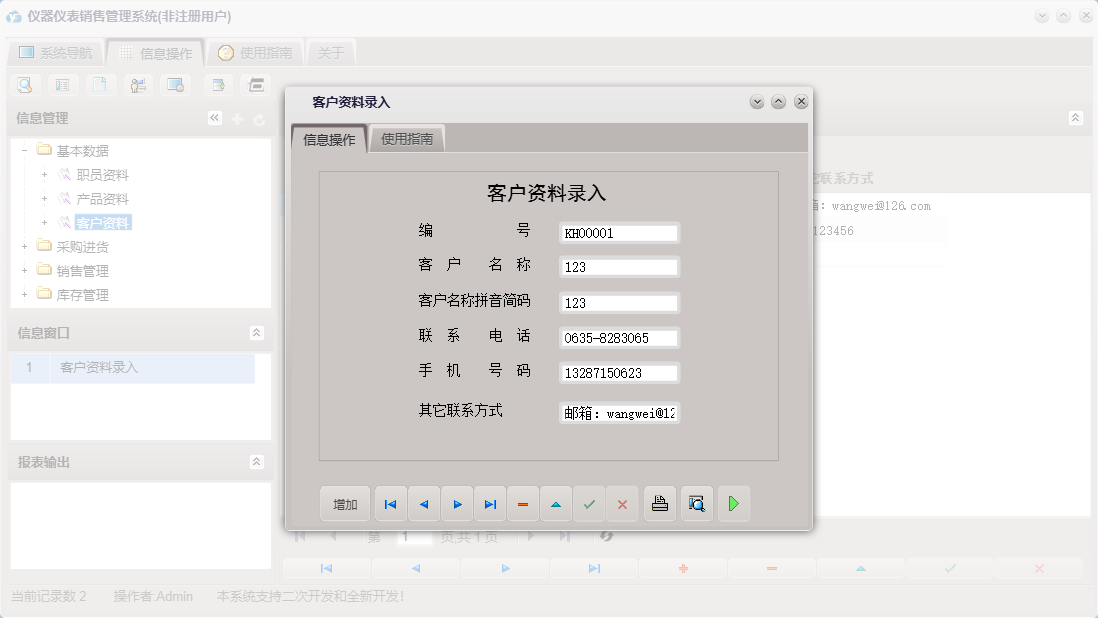Image resolution: width=1098 pixels, height=618 pixels.
Task: Expand the 采购进货 tree node
Action: point(25,246)
